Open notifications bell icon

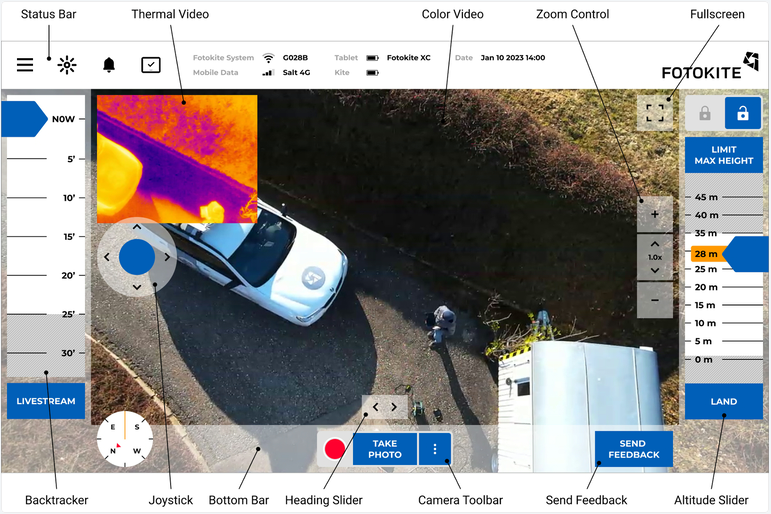(109, 65)
